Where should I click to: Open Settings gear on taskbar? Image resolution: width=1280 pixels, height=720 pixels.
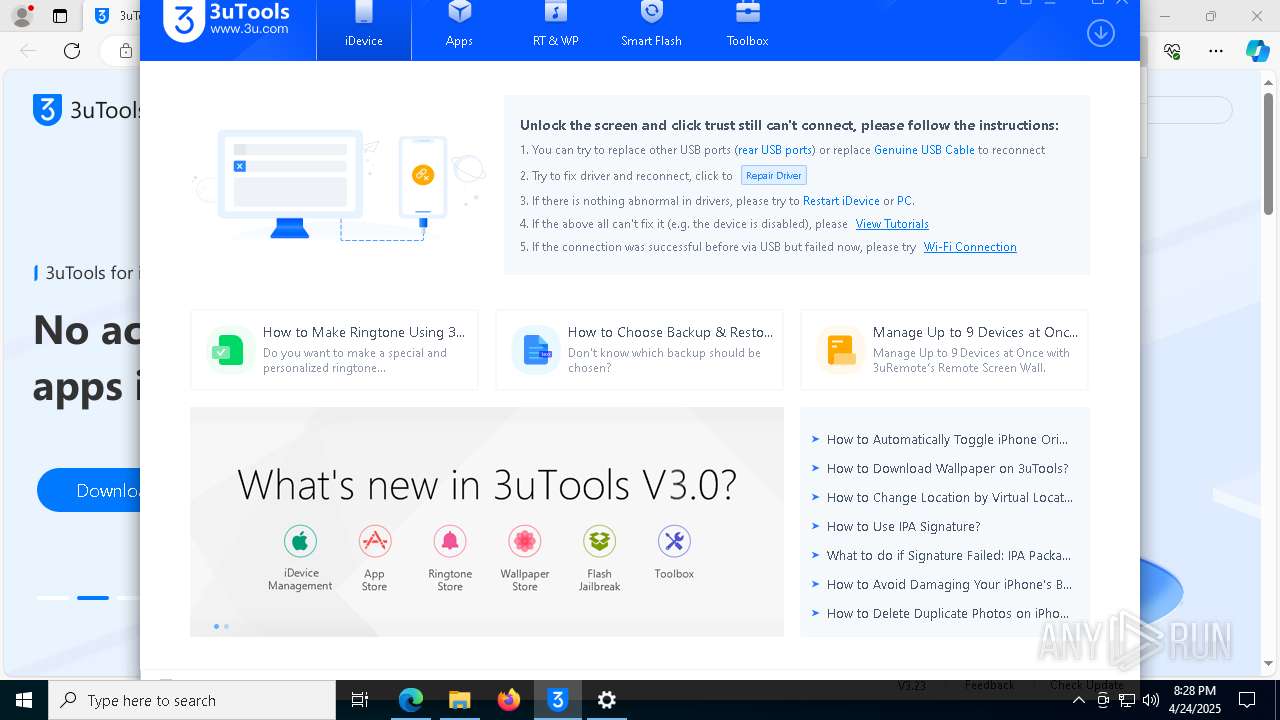point(607,700)
